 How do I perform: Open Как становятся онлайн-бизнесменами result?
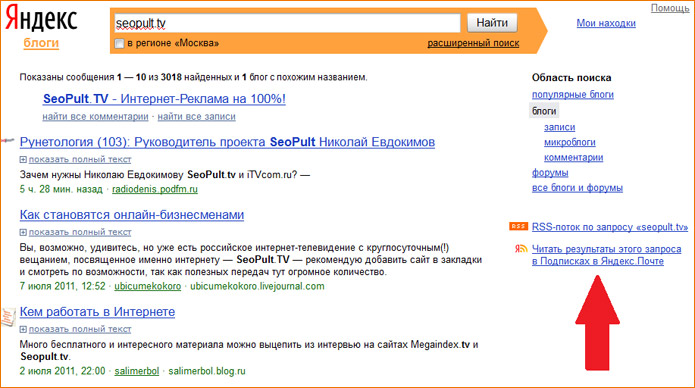[x=132, y=215]
